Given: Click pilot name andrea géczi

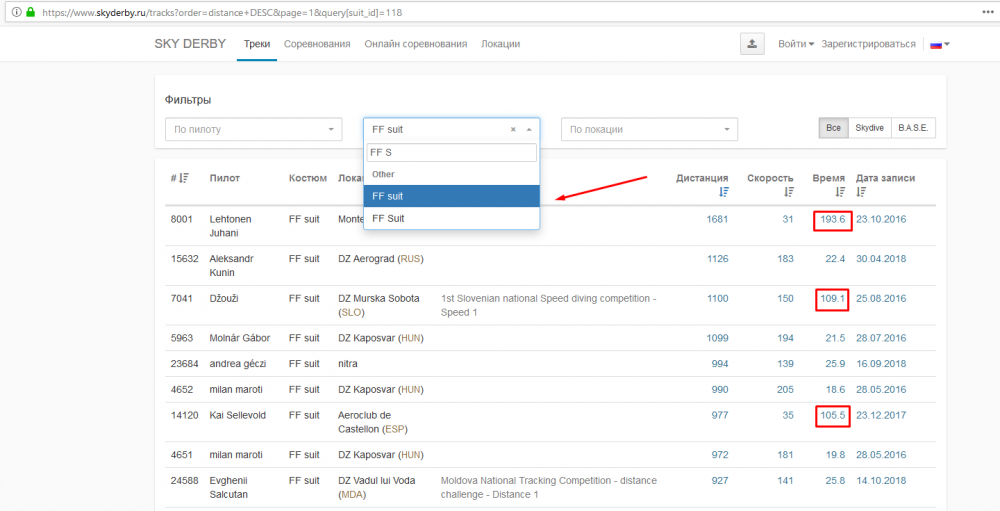Looking at the screenshot, I should pyautogui.click(x=239, y=363).
